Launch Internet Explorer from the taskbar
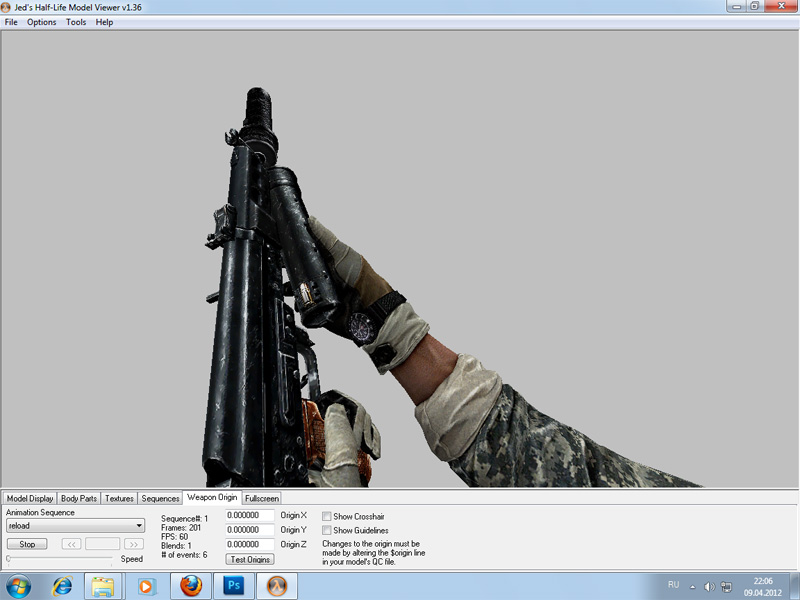800x600 pixels. (x=62, y=586)
